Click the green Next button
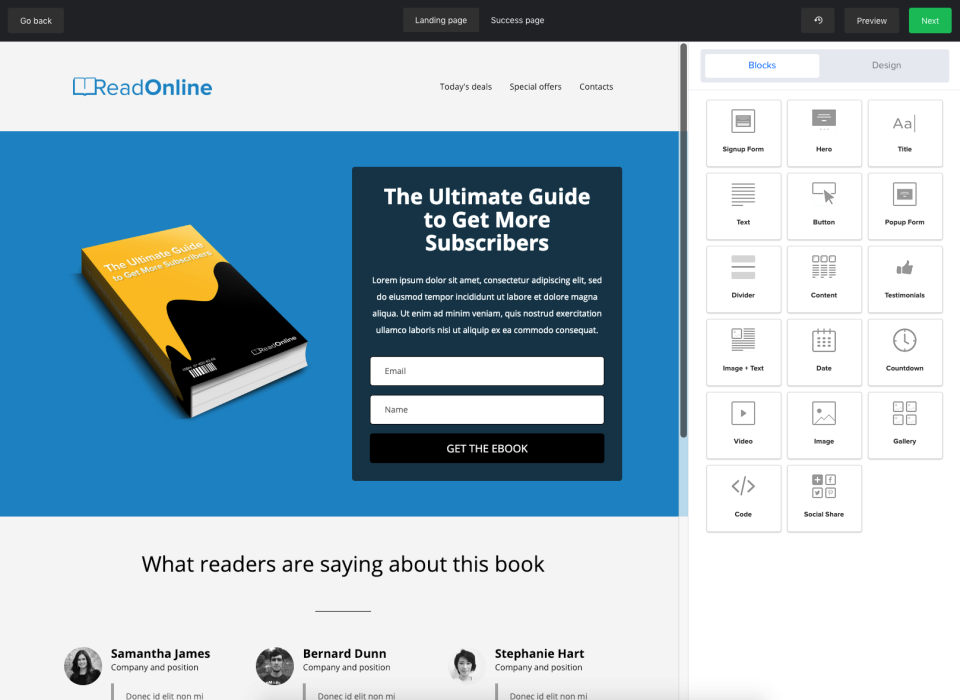Viewport: 960px width, 700px height. [x=929, y=20]
